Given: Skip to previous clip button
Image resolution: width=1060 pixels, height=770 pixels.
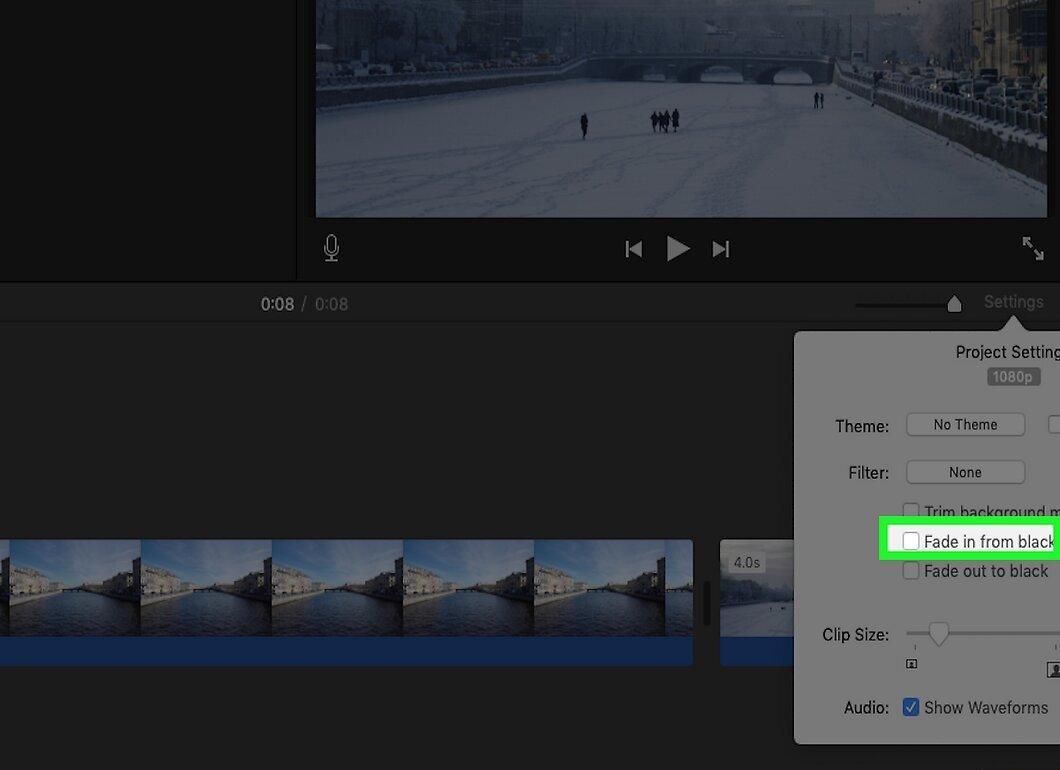Looking at the screenshot, I should [x=633, y=249].
